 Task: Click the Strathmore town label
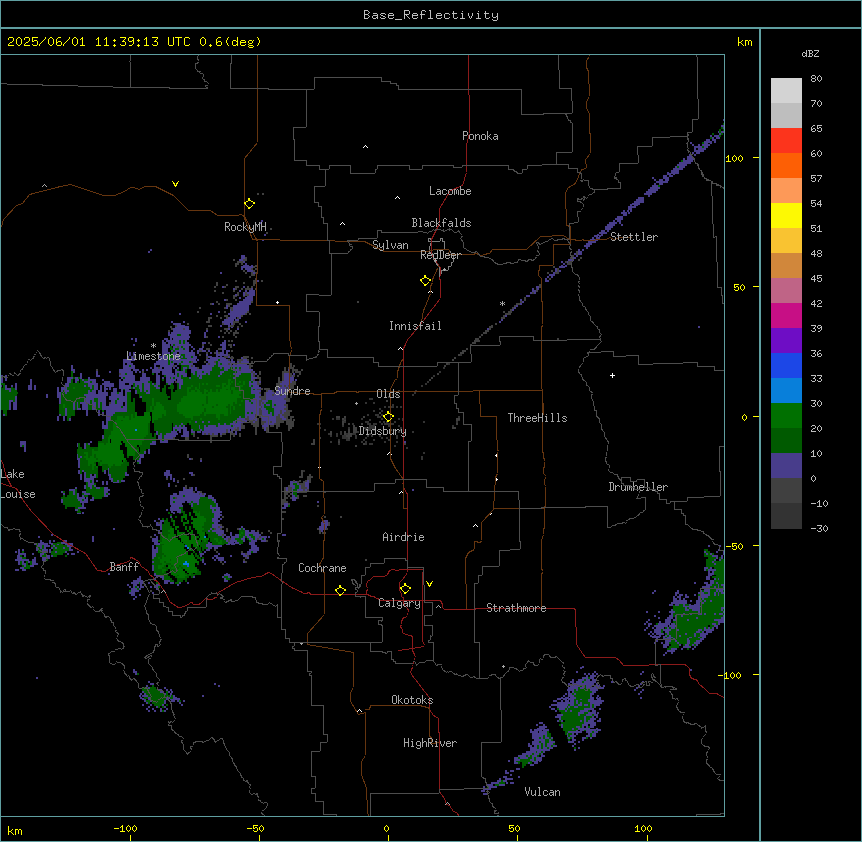[x=516, y=608]
